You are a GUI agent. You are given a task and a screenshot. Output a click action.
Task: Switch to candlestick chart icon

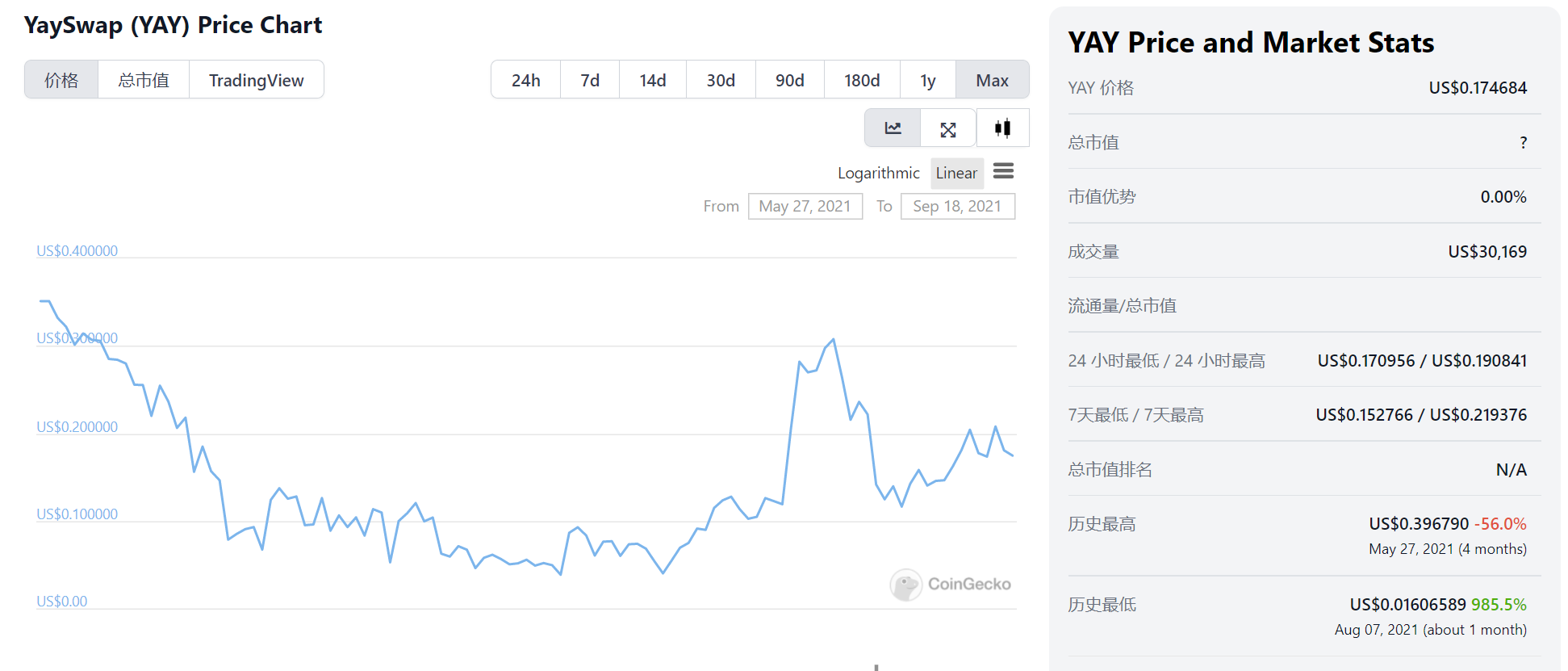point(1003,128)
